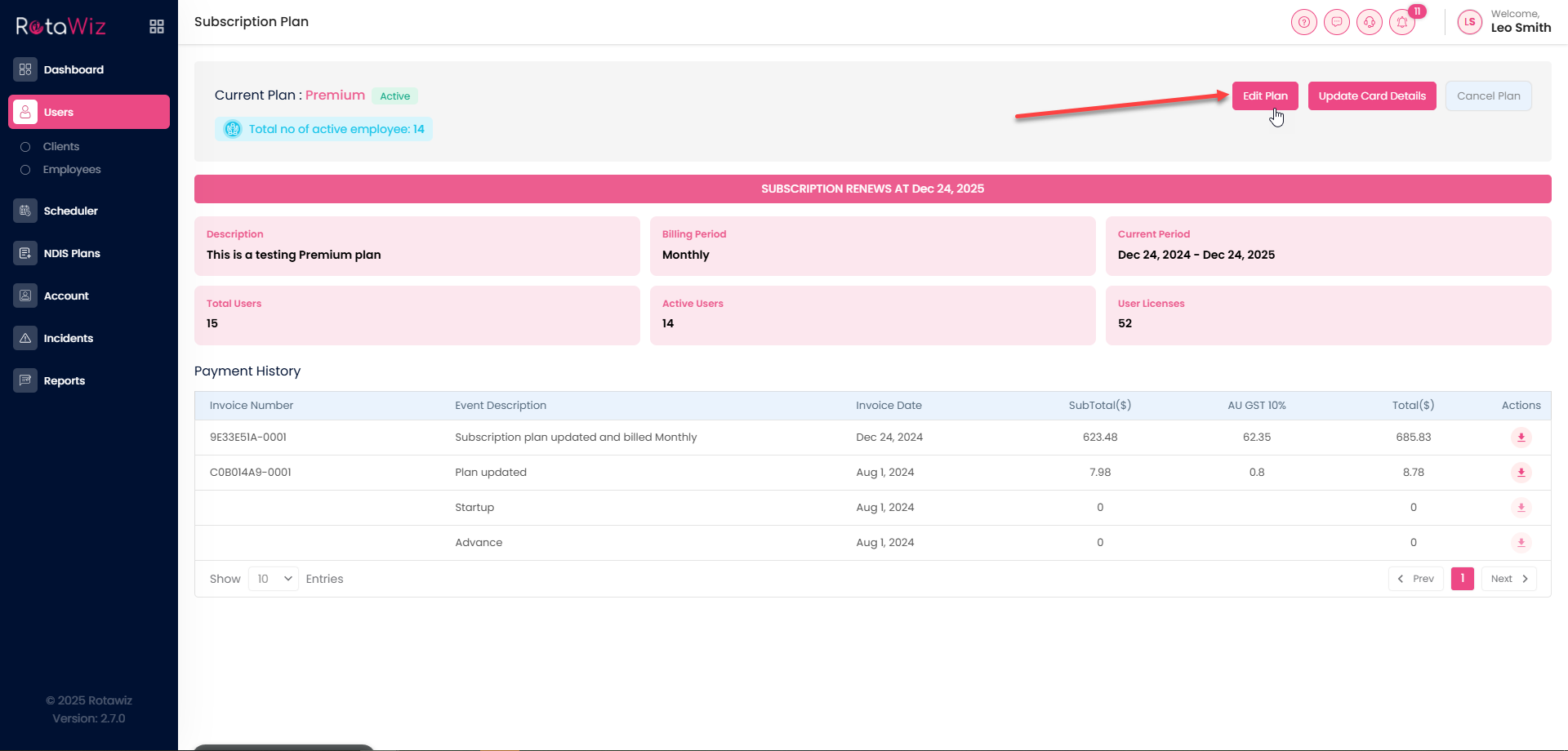
Task: Expand the Scheduler sidebar menu
Action: tap(70, 211)
